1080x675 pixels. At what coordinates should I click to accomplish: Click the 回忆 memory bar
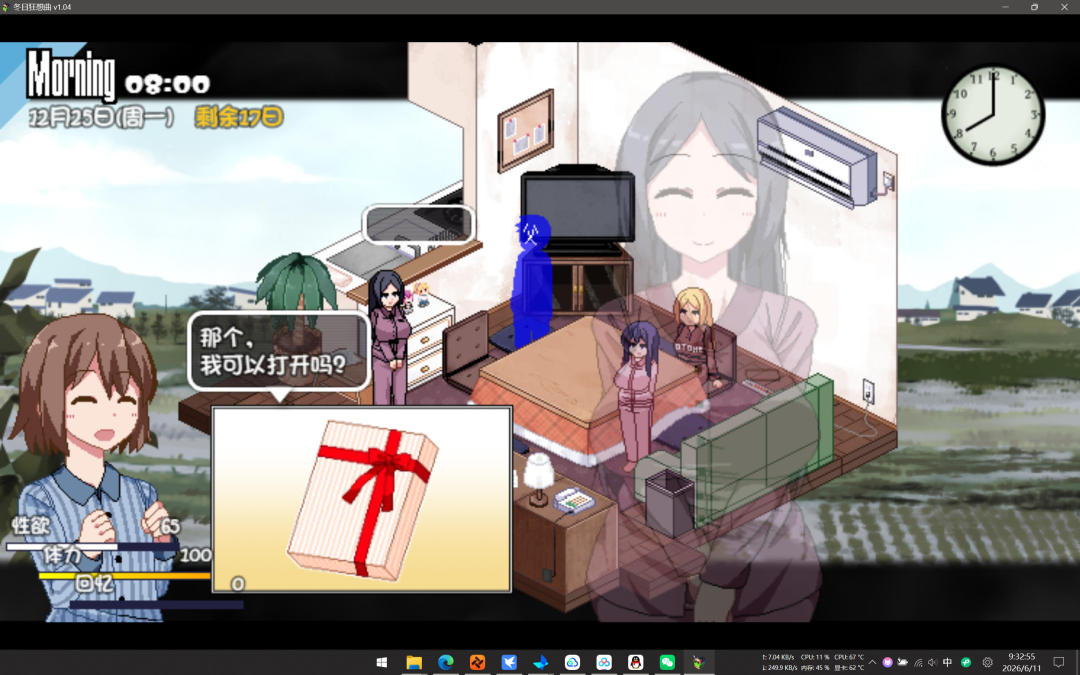click(156, 604)
